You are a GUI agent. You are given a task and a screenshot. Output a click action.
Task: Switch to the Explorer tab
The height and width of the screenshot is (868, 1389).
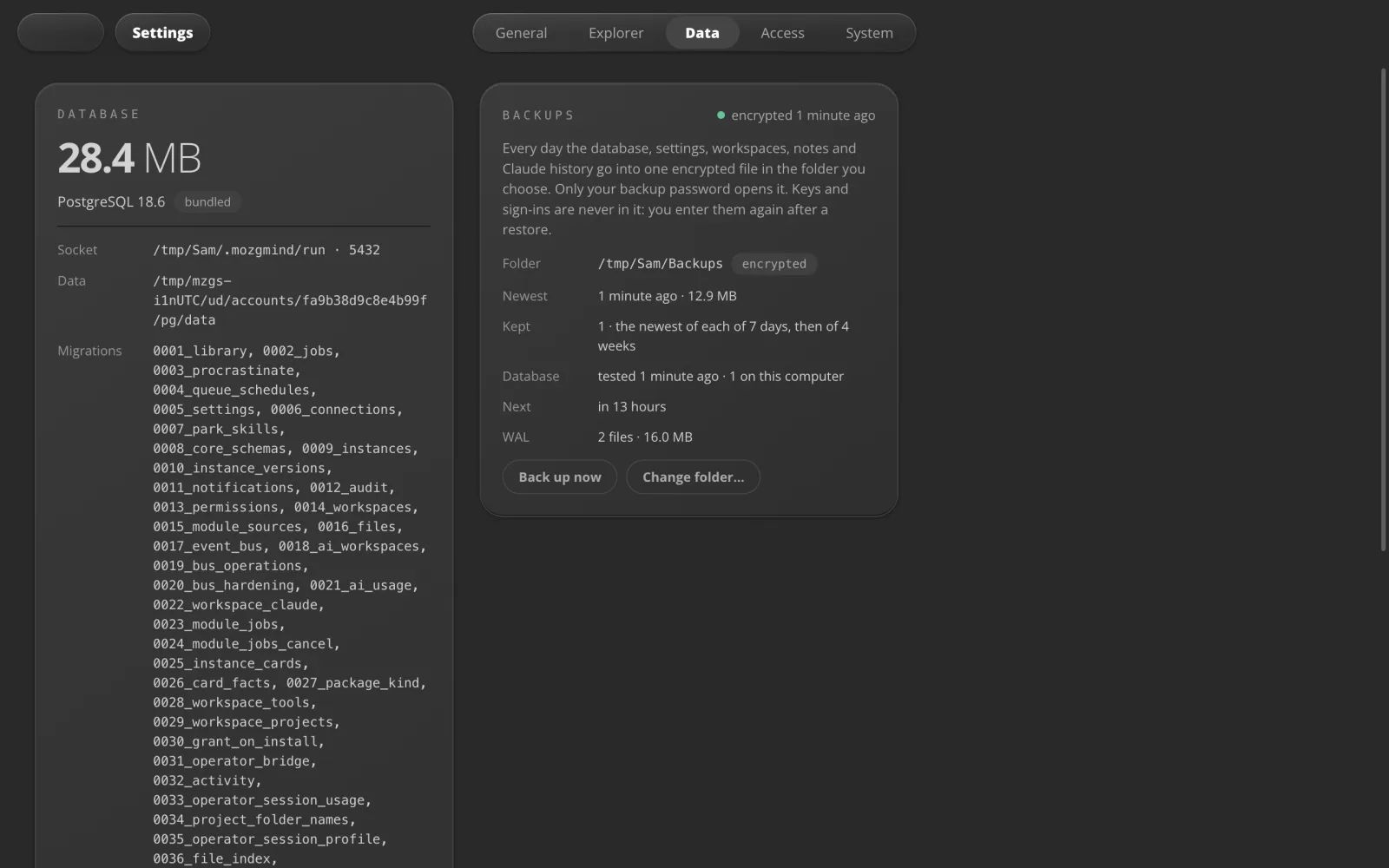[x=616, y=33]
